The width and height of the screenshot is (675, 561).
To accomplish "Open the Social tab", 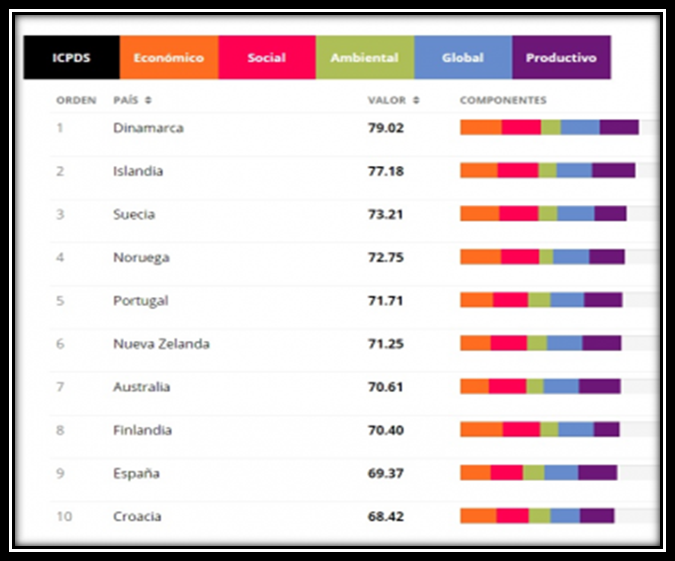I will (266, 58).
